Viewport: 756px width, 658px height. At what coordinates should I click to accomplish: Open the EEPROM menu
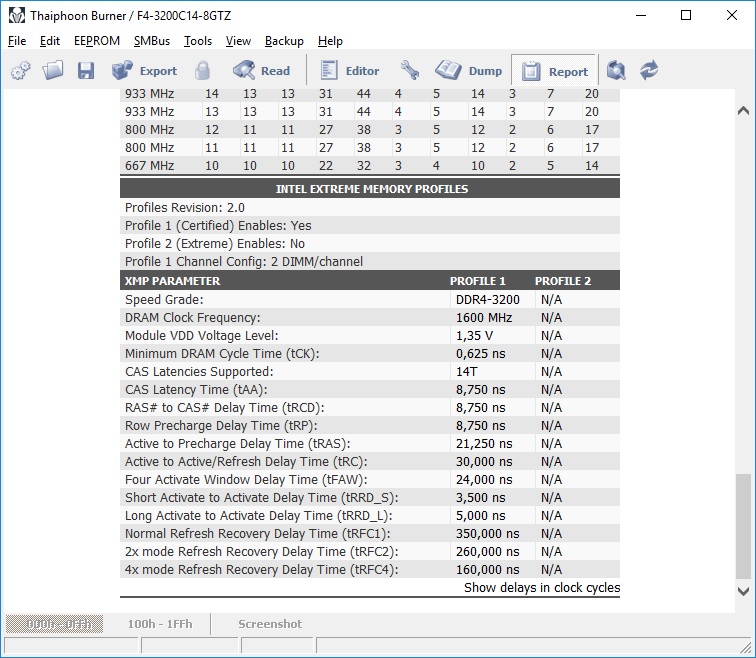pyautogui.click(x=97, y=41)
